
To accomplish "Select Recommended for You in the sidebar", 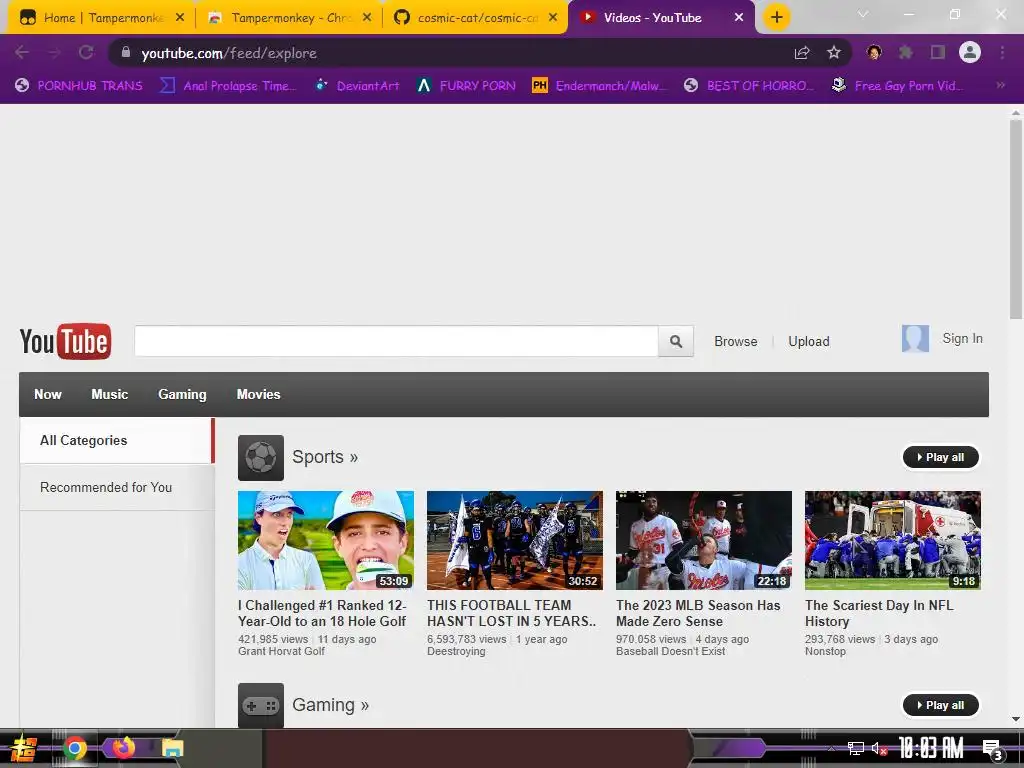I will point(117,487).
